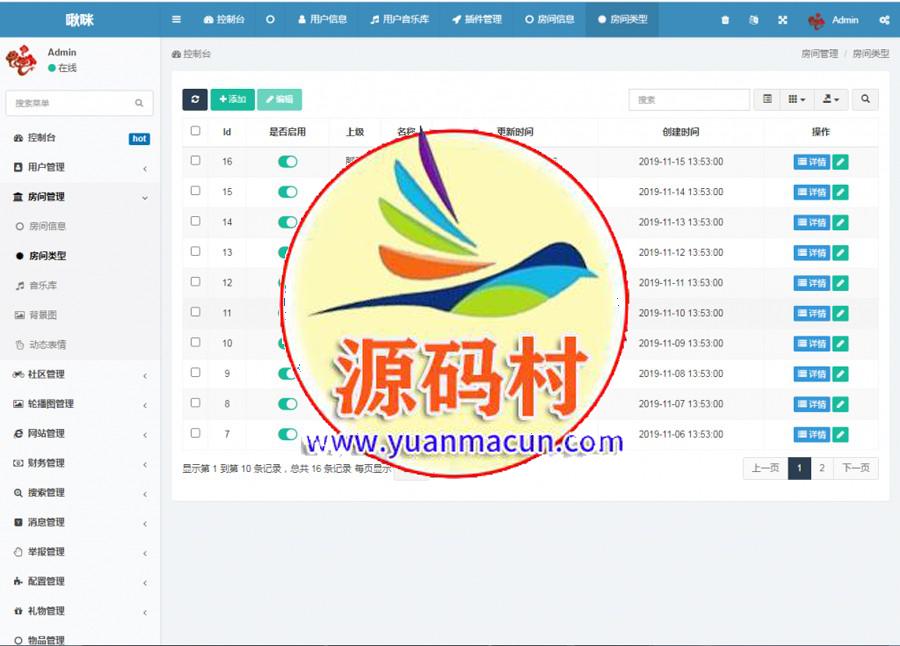Click the pencil edit icon for row 7
The height and width of the screenshot is (646, 900).
pos(840,435)
